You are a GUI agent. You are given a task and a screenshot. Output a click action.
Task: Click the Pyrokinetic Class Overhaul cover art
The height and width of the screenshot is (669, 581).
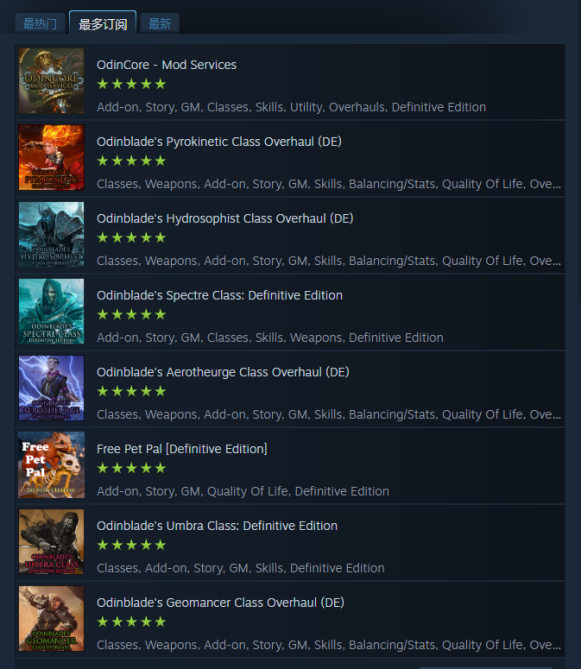(x=52, y=157)
